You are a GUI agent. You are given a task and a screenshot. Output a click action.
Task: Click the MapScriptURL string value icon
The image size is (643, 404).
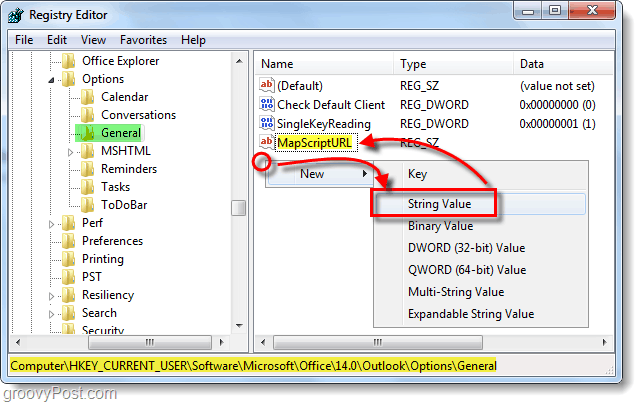coord(267,142)
